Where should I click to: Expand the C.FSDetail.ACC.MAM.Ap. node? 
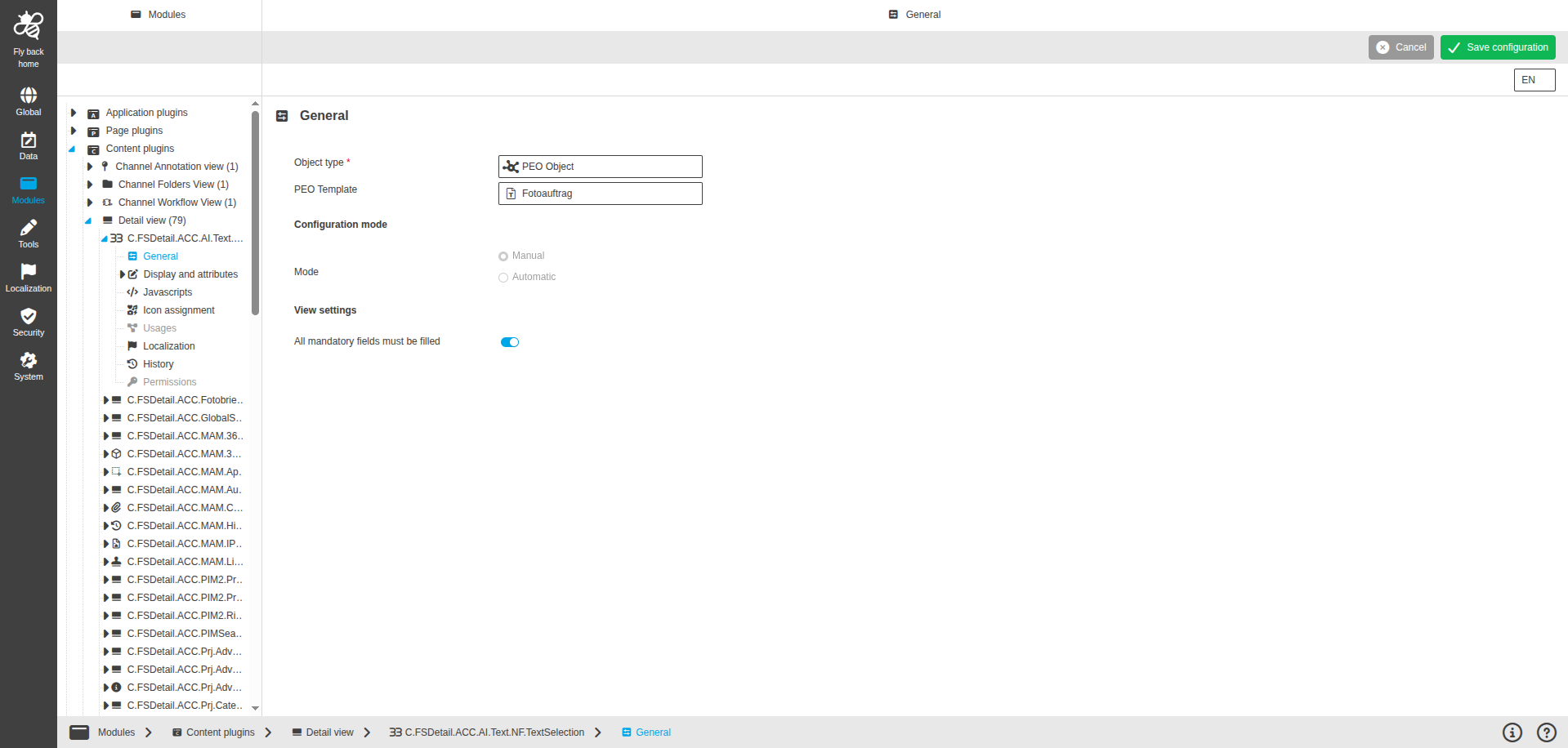(x=106, y=472)
